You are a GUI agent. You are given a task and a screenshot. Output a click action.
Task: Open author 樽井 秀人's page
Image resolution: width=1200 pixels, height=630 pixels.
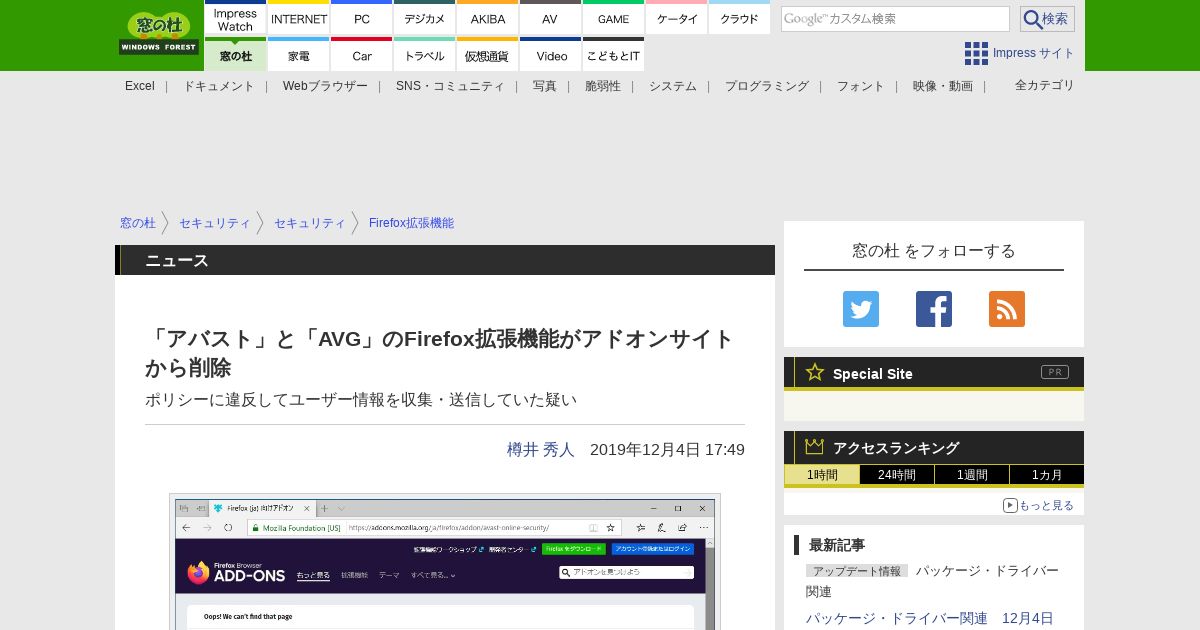tap(541, 450)
